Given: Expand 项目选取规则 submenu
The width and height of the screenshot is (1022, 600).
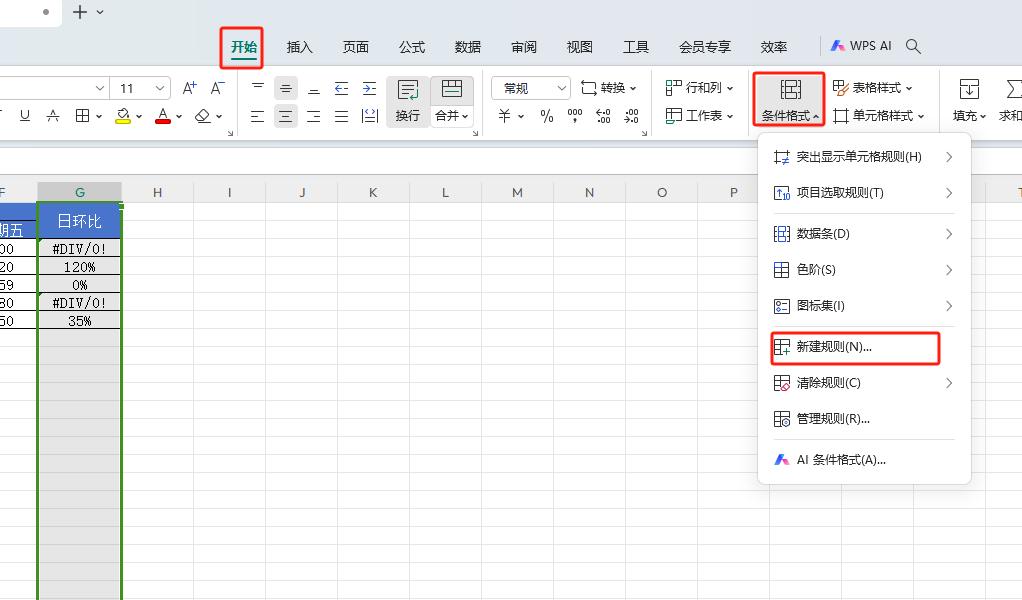Looking at the screenshot, I should click(864, 193).
